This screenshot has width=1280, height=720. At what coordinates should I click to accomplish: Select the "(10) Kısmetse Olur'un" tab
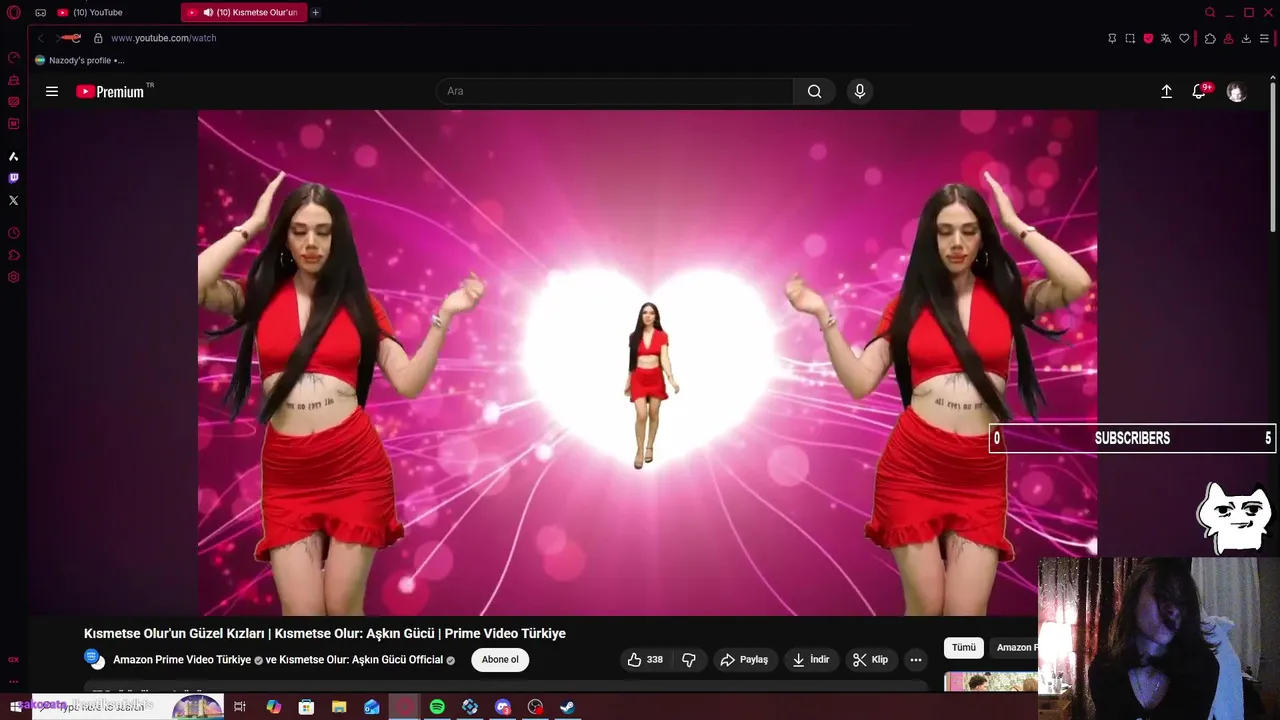245,12
